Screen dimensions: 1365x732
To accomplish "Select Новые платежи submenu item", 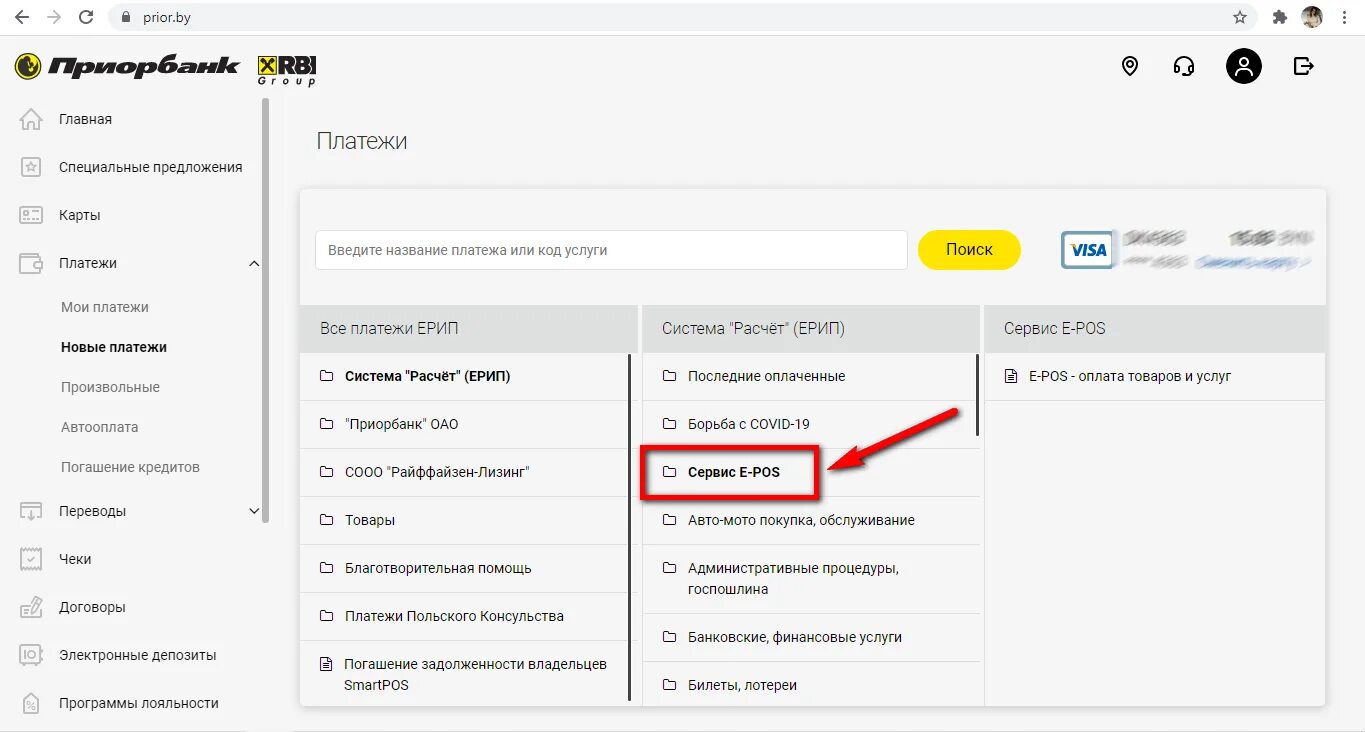I will point(114,347).
